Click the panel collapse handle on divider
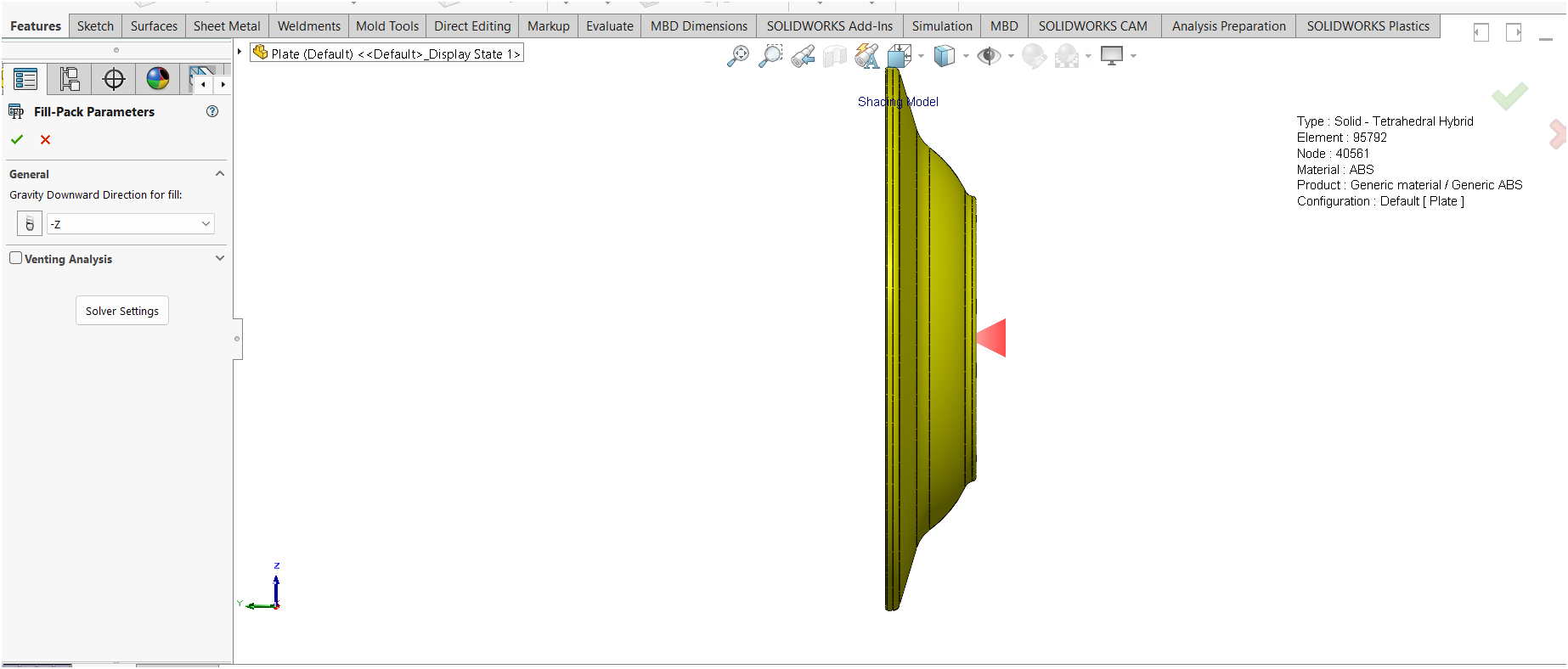The height and width of the screenshot is (669, 1568). click(237, 339)
